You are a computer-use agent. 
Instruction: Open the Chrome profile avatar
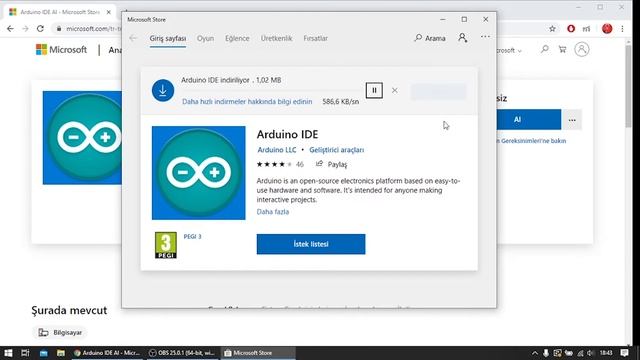(607, 29)
